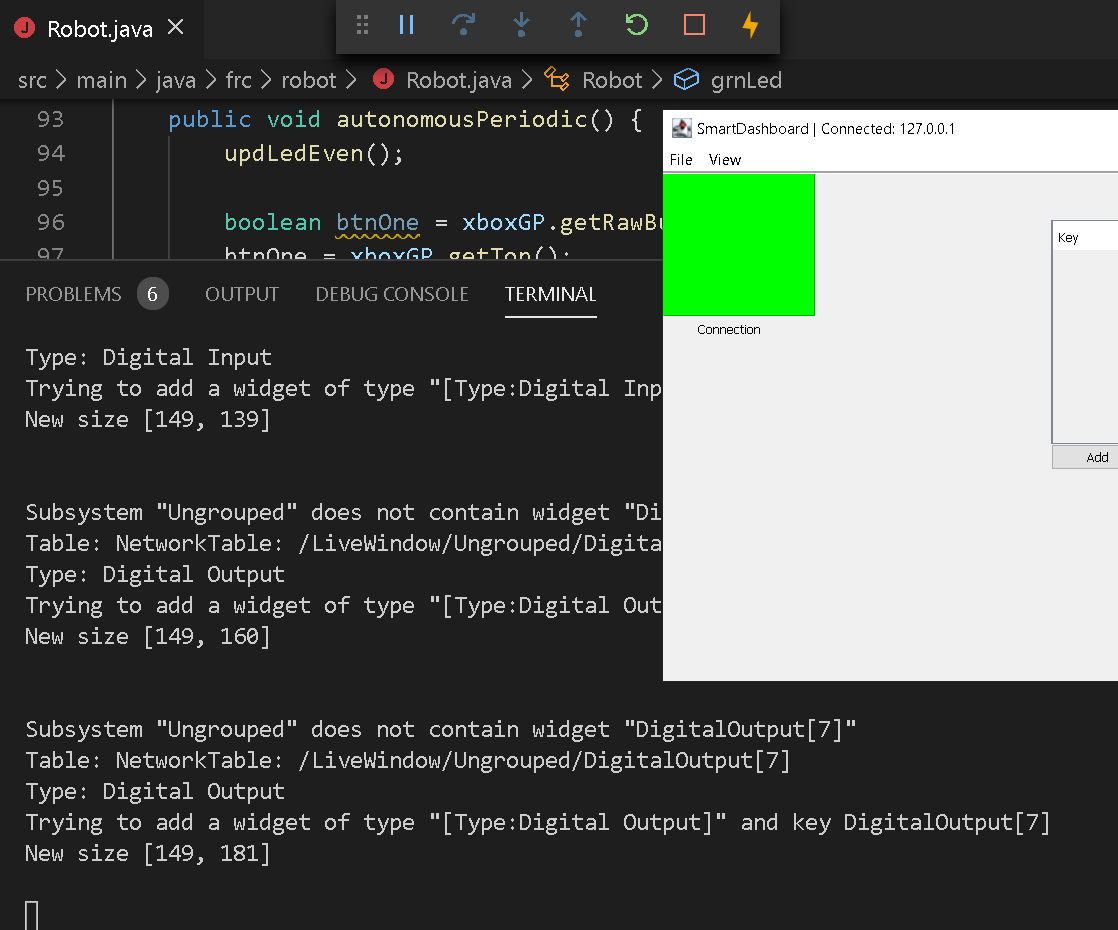Open the Robot class breadcrumb symbol
1118x930 pixels.
[x=612, y=80]
